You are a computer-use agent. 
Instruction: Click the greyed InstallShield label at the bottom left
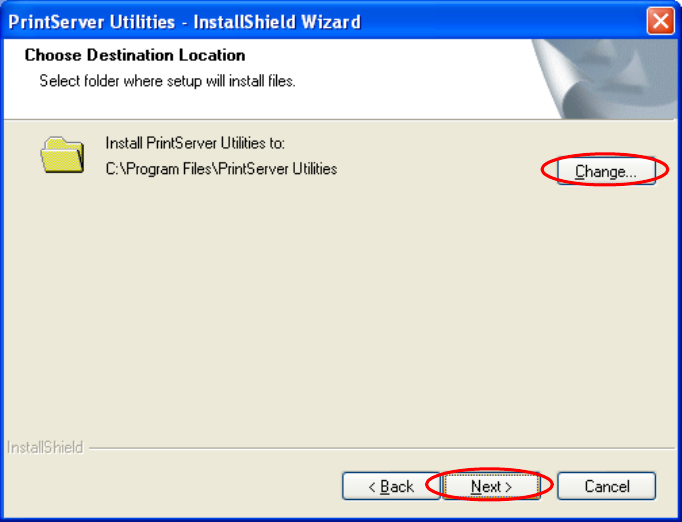coord(45,447)
